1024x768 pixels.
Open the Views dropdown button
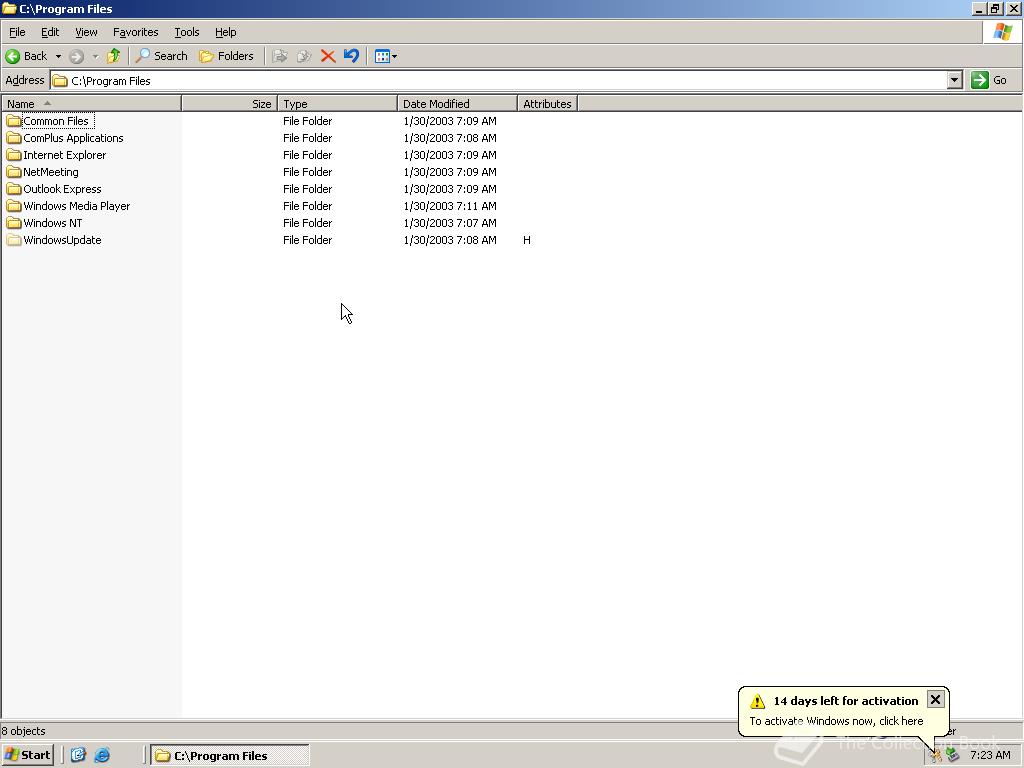[385, 56]
